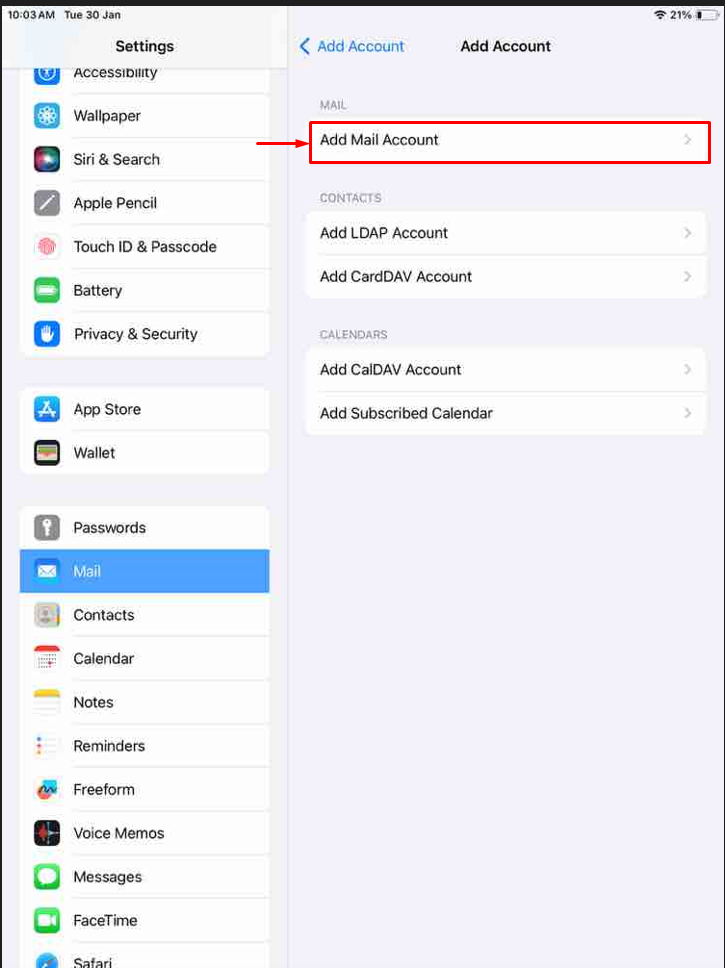Open Touch ID & Passcode fingerprint icon

(47, 247)
